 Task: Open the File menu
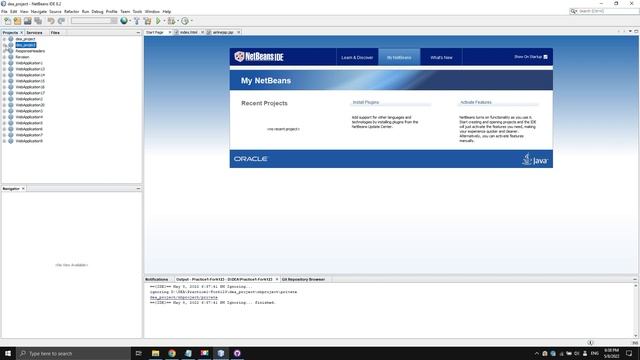[4, 11]
